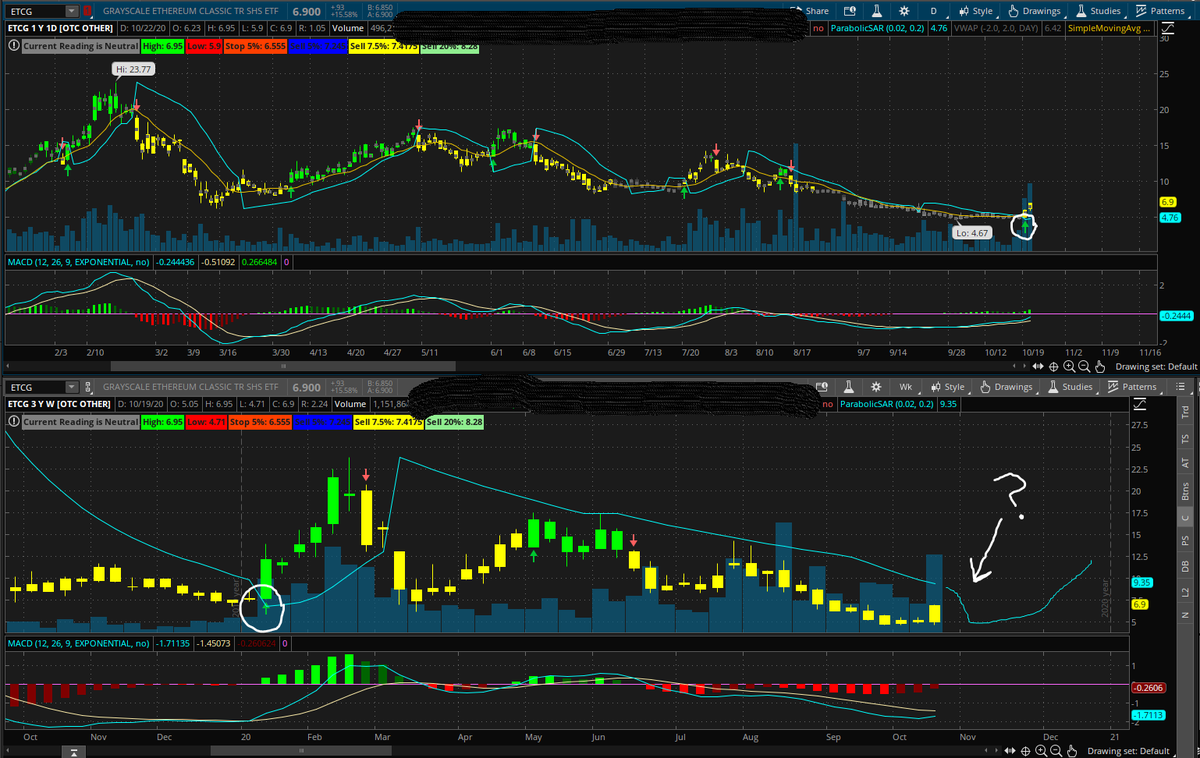Open Studies menu on the top chart
The image size is (1200, 758).
click(x=1100, y=11)
